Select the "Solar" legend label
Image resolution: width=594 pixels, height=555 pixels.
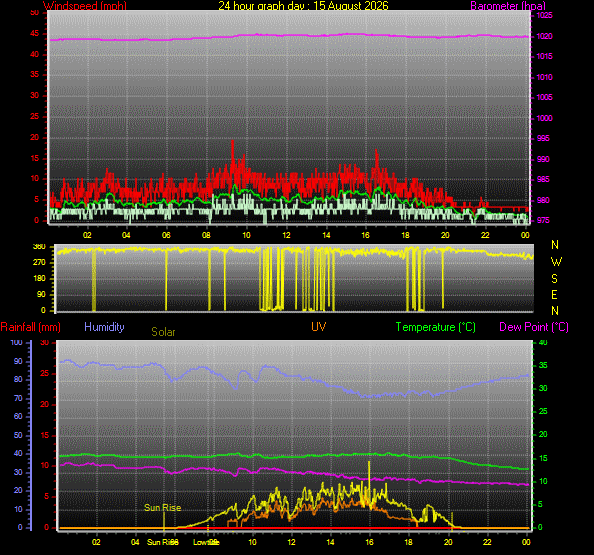click(x=163, y=332)
